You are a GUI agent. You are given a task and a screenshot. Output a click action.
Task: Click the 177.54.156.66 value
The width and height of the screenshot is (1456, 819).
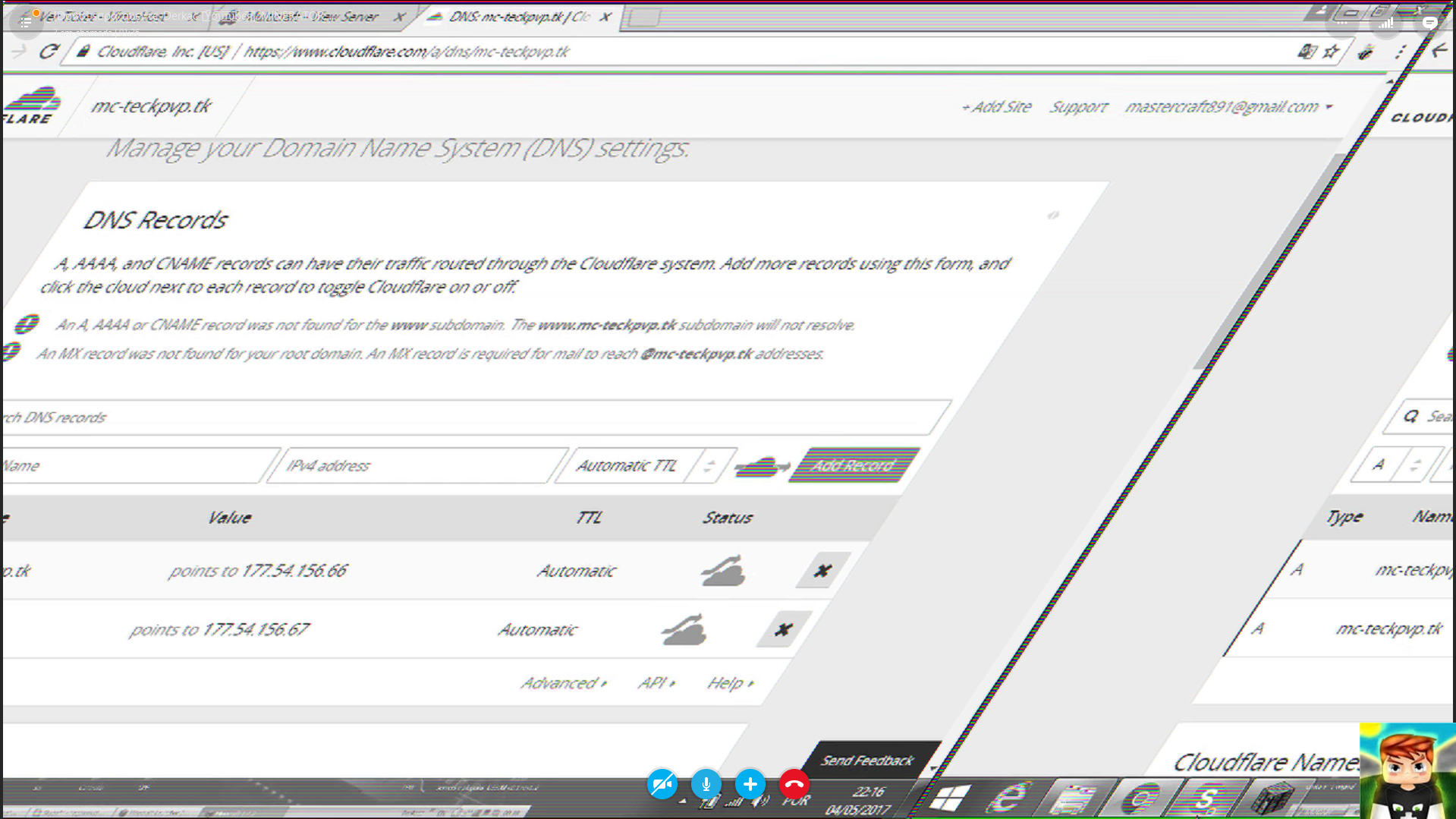[x=294, y=571]
